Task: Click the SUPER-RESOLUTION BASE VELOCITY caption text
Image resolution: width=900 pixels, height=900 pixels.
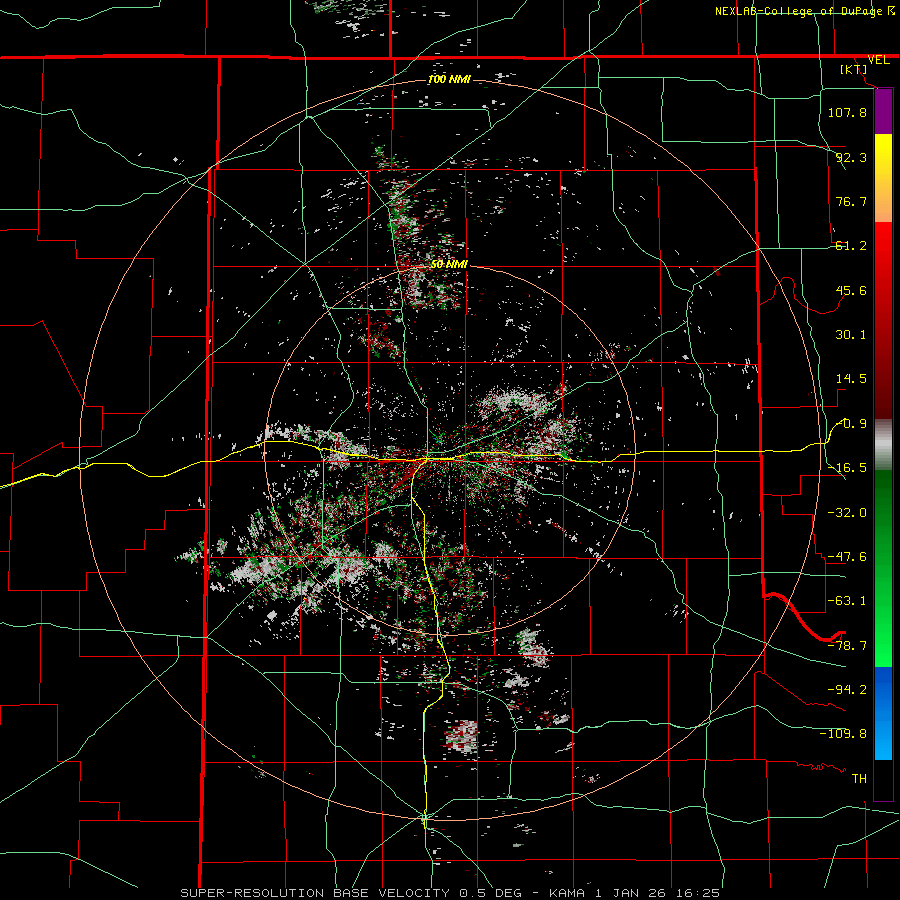Action: click(317, 893)
